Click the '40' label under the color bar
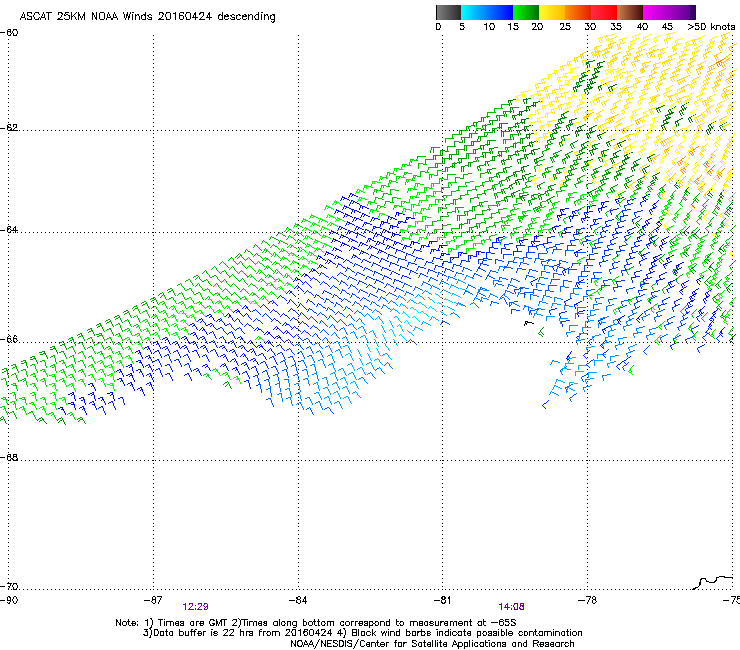This screenshot has height=650, width=740. tap(642, 27)
